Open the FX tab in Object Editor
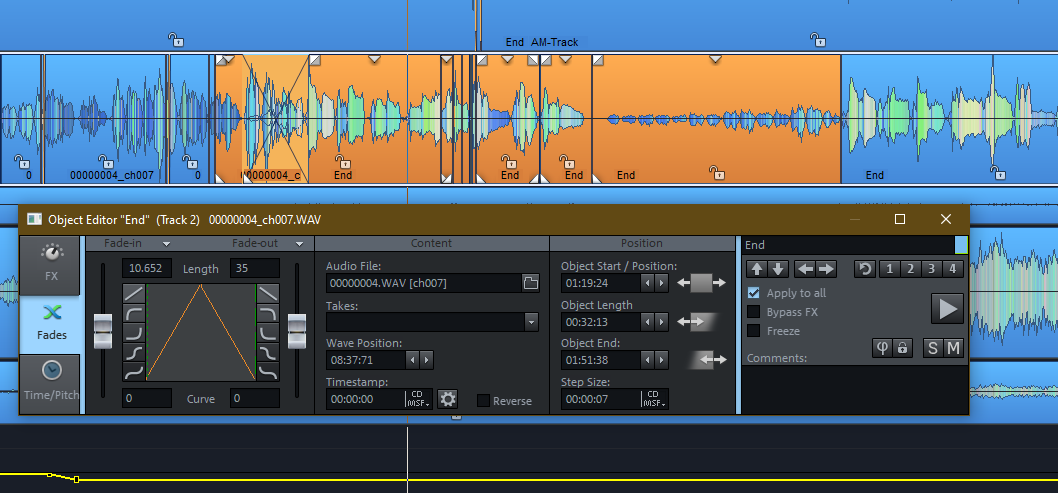This screenshot has height=493, width=1058. 51,265
